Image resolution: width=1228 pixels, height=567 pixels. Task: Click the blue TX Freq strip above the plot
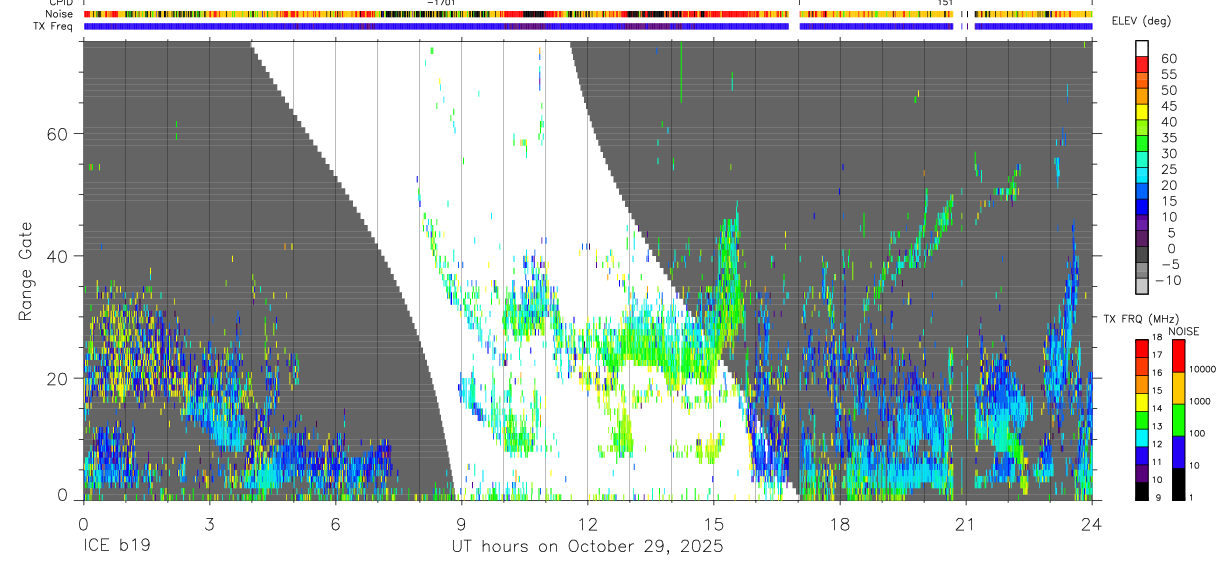pos(588,26)
